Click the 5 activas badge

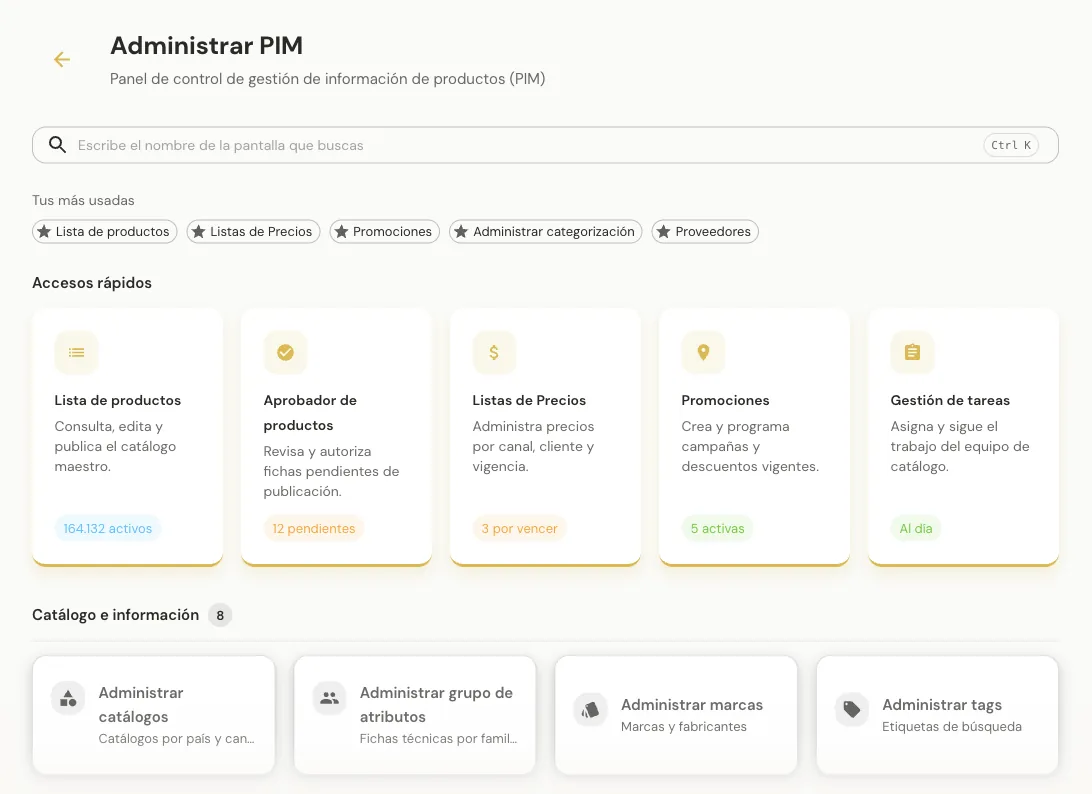click(x=717, y=528)
